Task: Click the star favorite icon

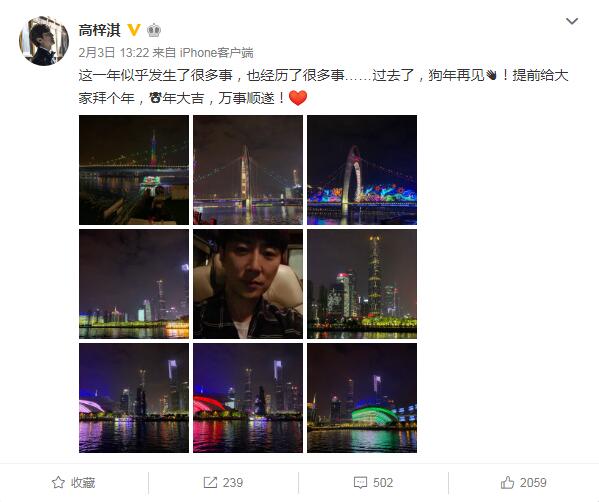Action: coord(58,483)
